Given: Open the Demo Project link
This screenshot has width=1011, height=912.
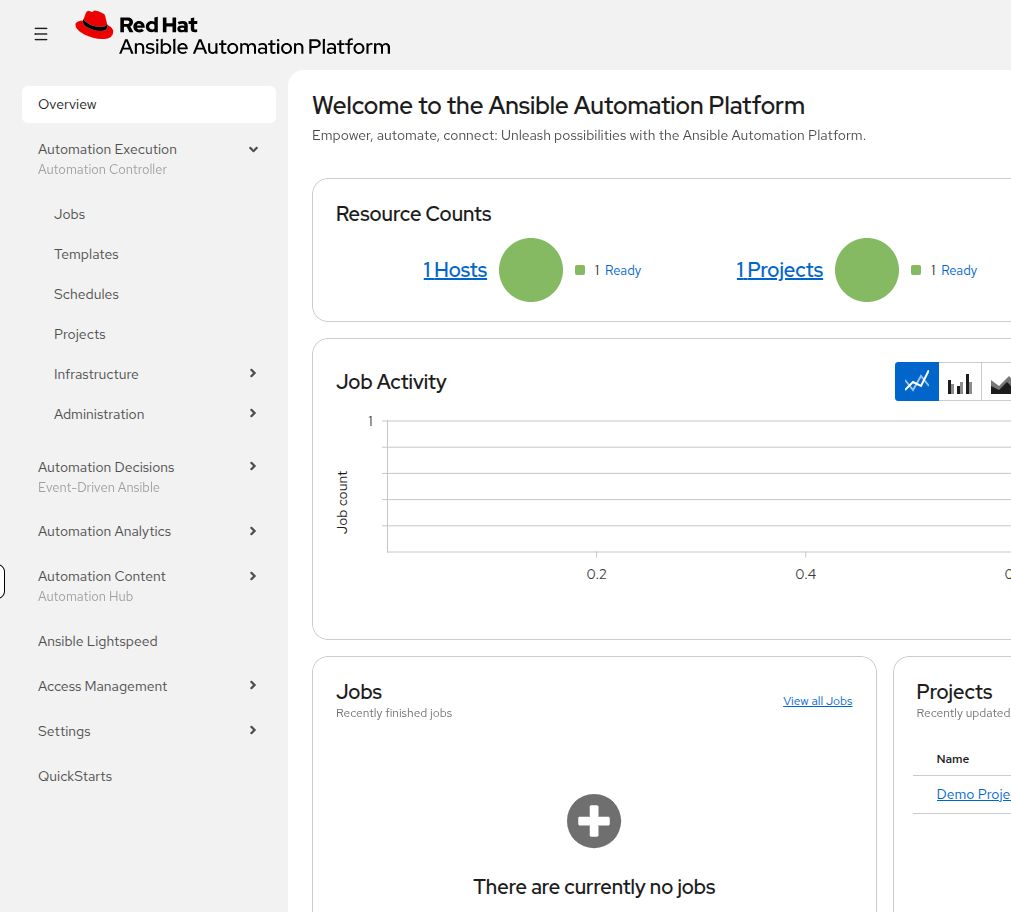Looking at the screenshot, I should coord(974,794).
